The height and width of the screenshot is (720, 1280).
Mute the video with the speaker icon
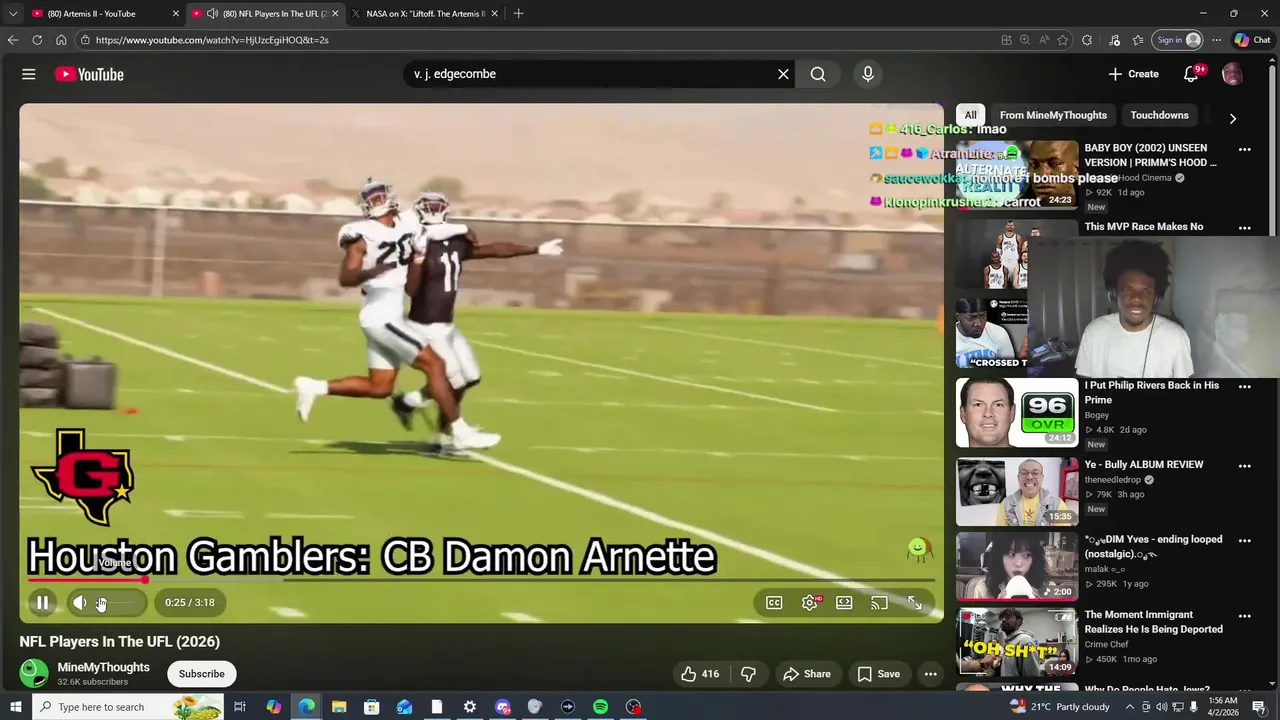(x=79, y=602)
